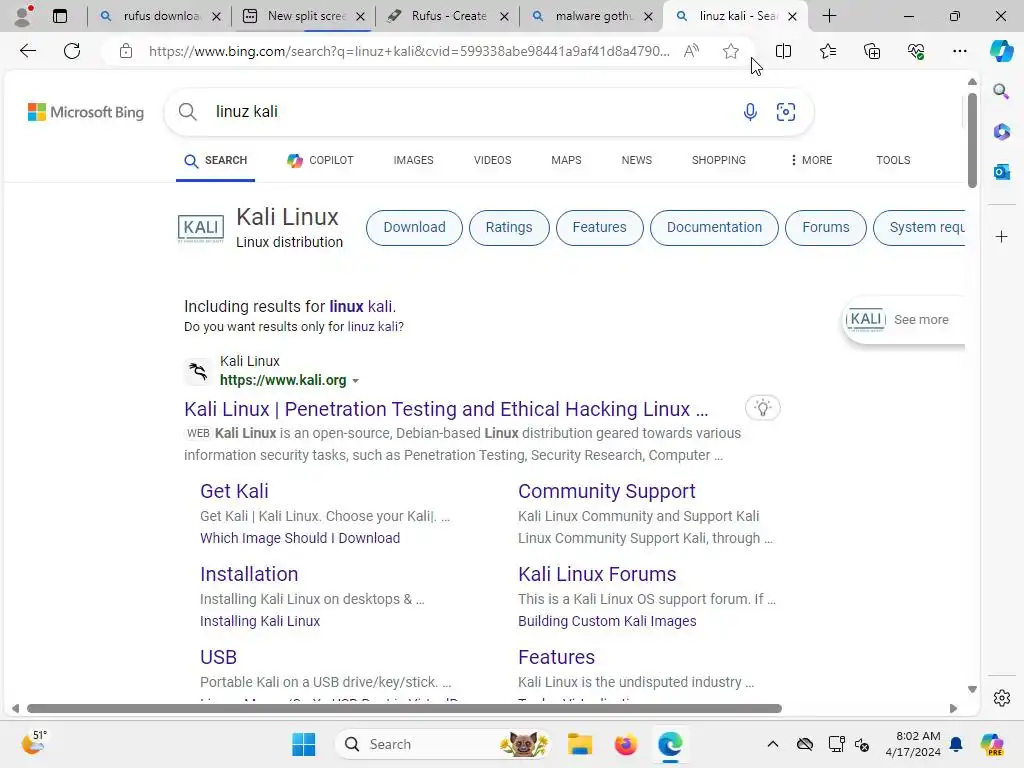The height and width of the screenshot is (768, 1024).
Task: Click the browser address bar URL
Action: pos(409,51)
